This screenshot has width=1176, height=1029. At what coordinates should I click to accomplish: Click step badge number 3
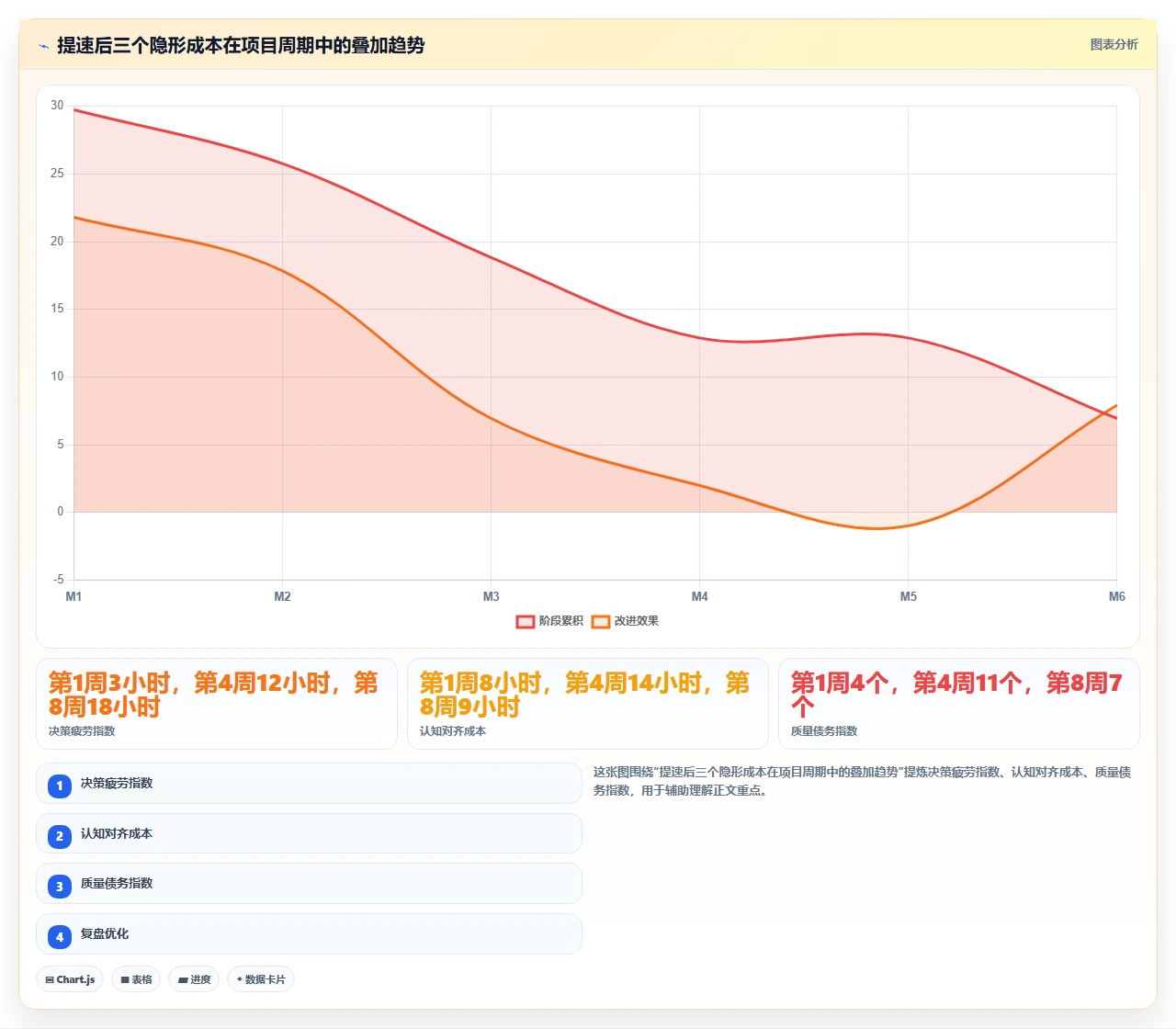60,886
